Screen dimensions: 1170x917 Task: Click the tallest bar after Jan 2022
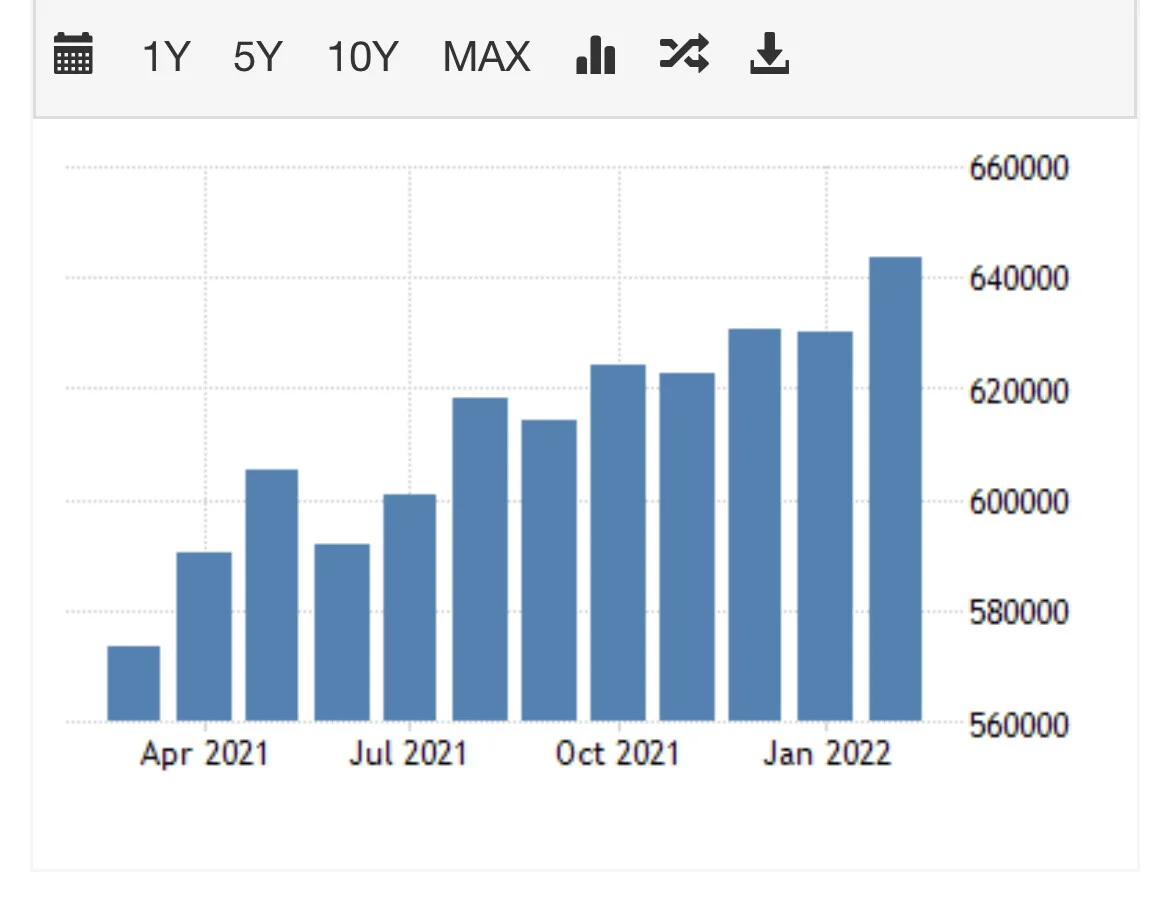pos(895,489)
